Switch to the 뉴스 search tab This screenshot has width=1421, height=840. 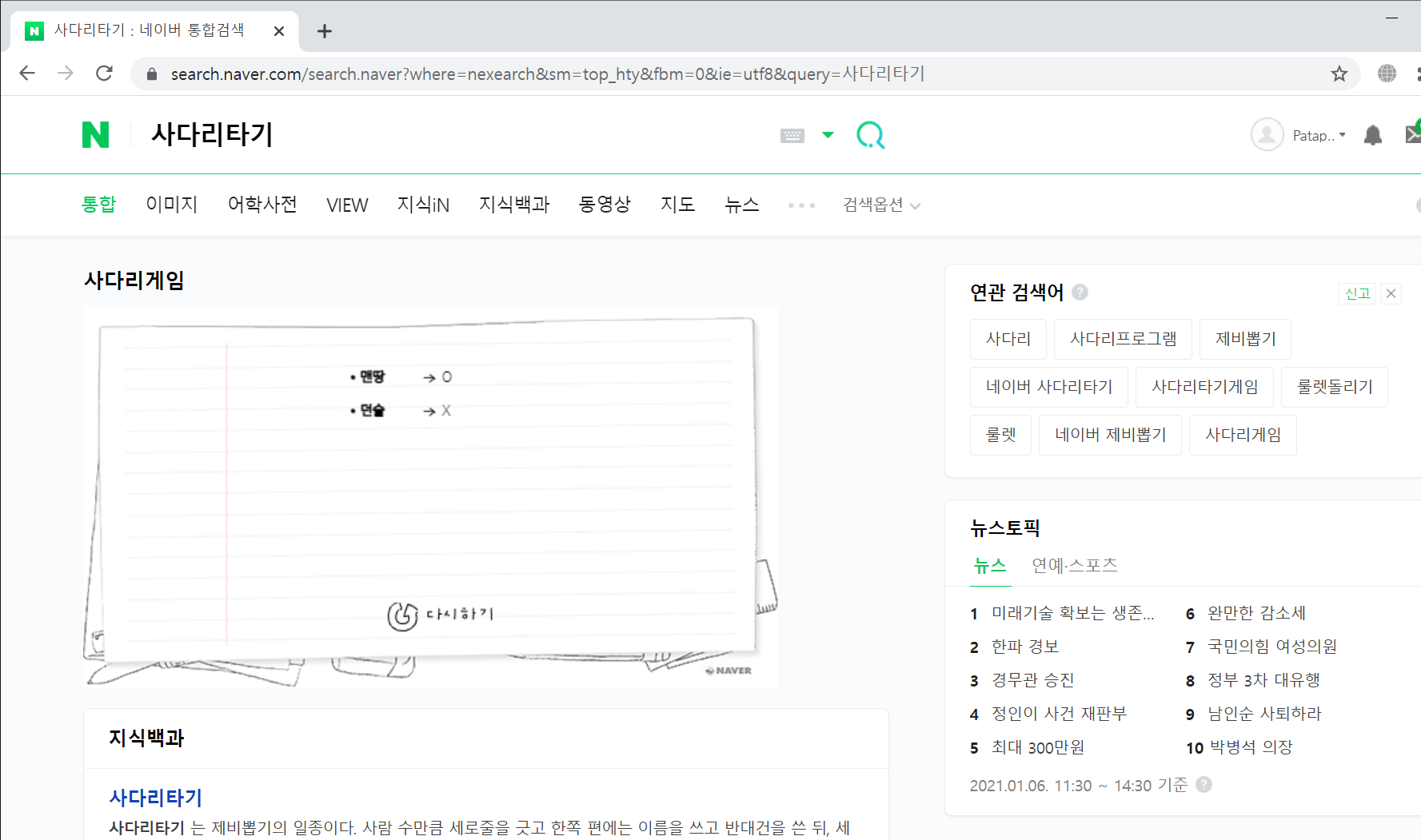pyautogui.click(x=741, y=205)
